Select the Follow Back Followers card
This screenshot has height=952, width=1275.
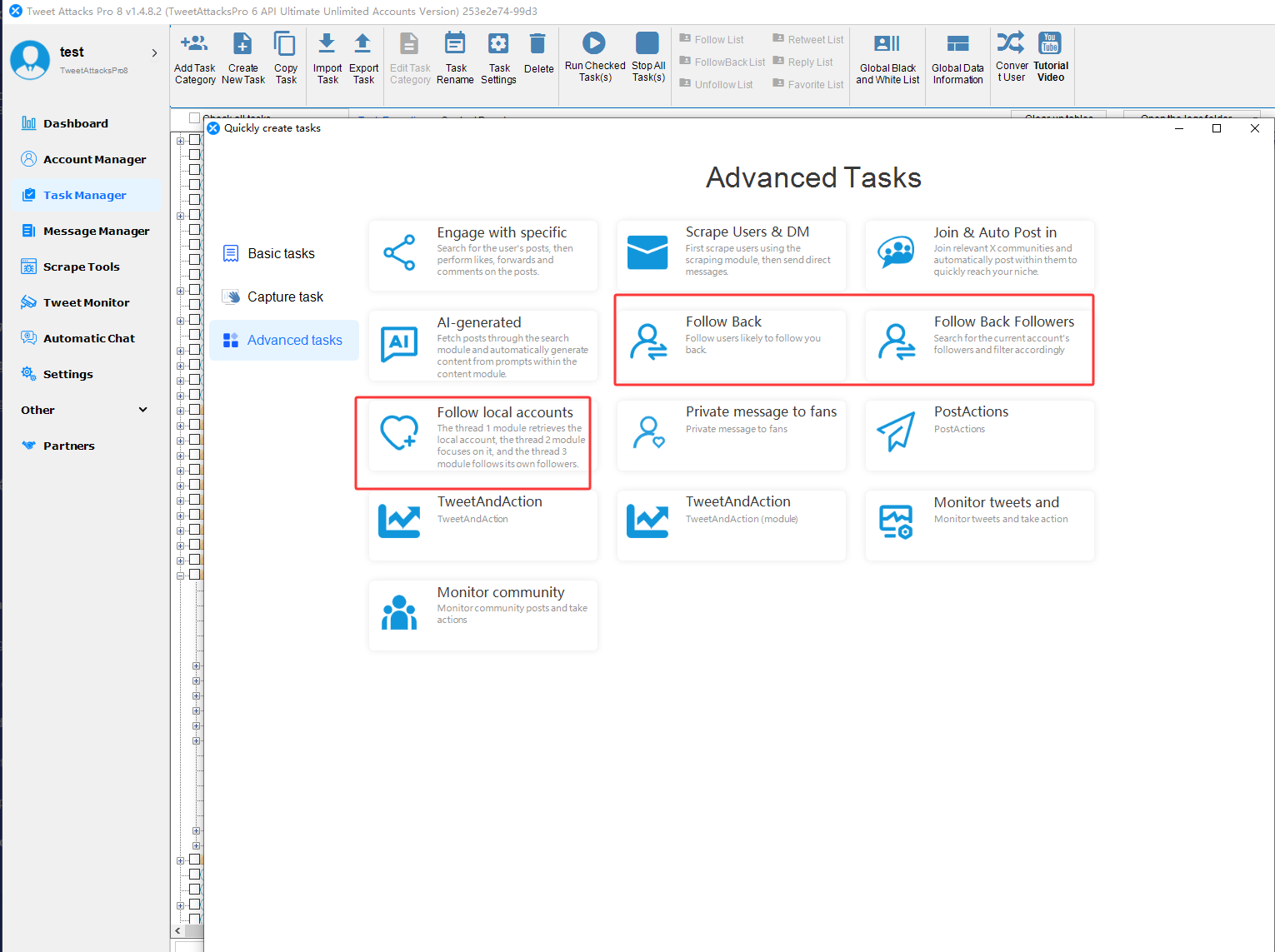tap(979, 346)
